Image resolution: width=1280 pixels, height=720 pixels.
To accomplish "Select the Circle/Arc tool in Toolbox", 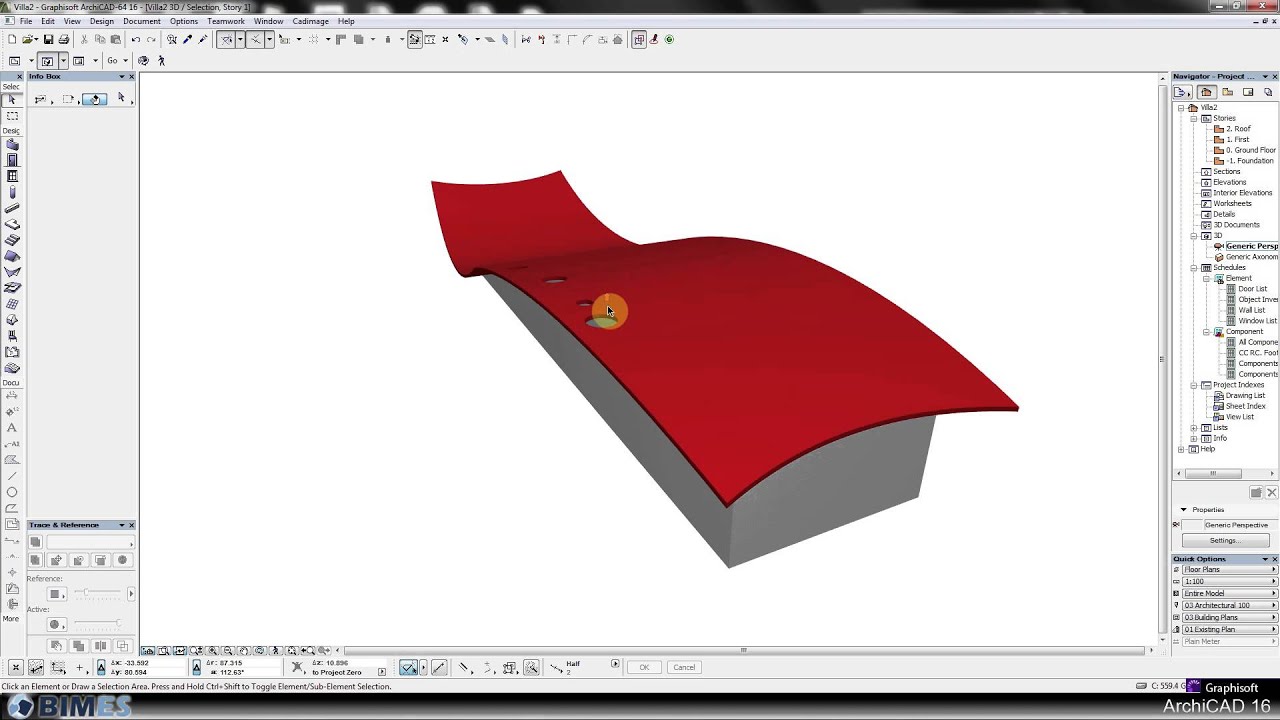I will click(12, 492).
